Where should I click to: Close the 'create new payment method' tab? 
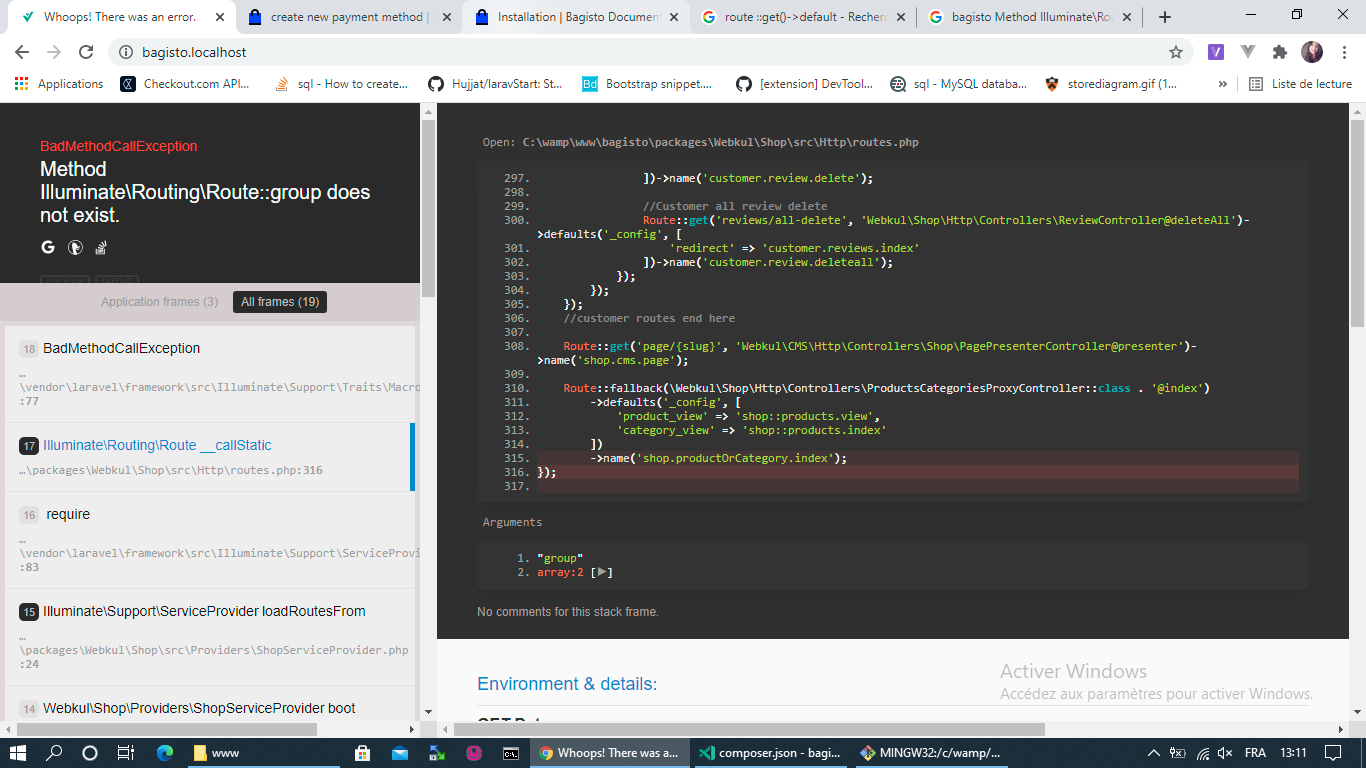tap(446, 17)
